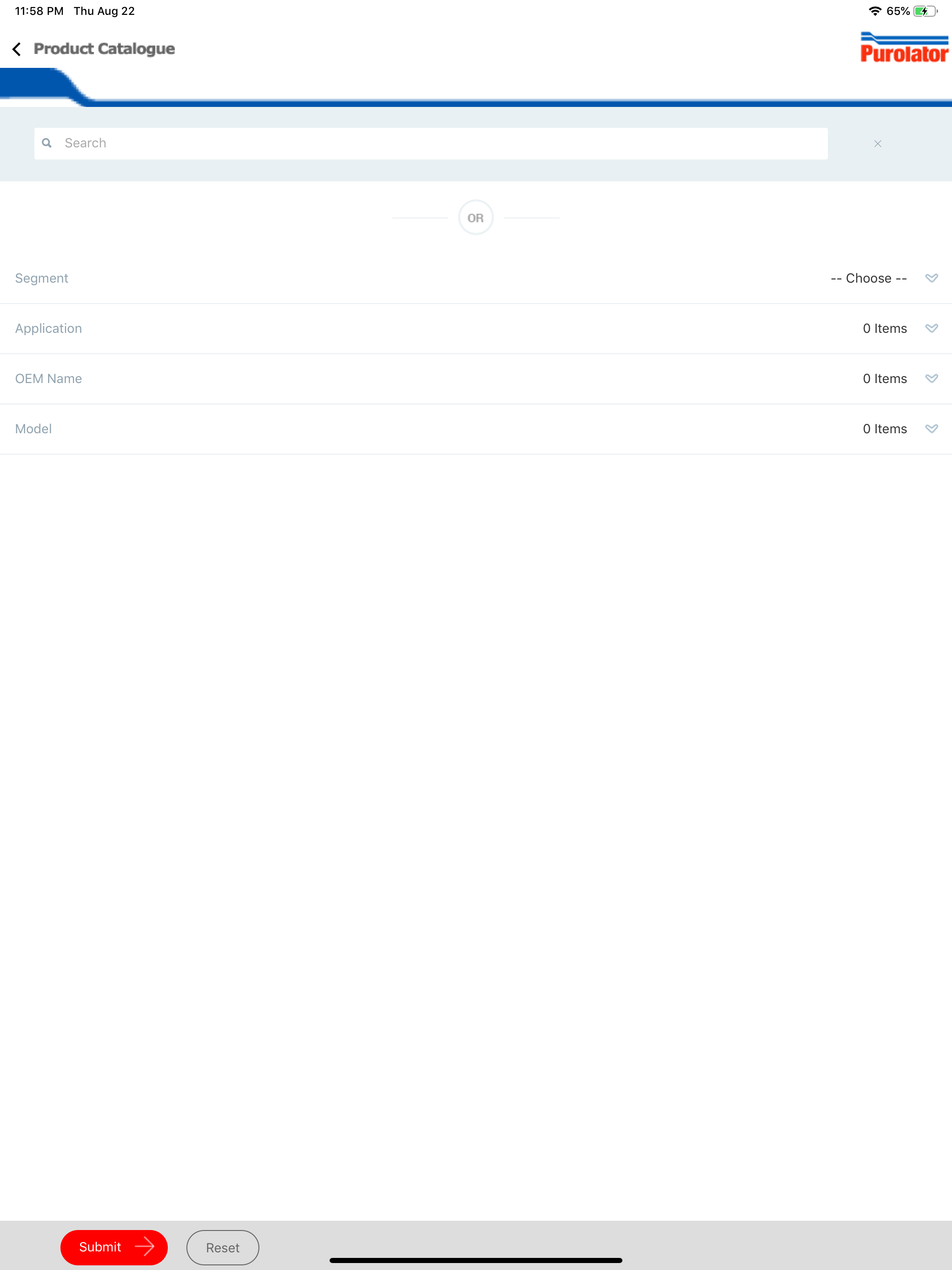The image size is (952, 1270).
Task: Select the Segment label
Action: click(41, 278)
